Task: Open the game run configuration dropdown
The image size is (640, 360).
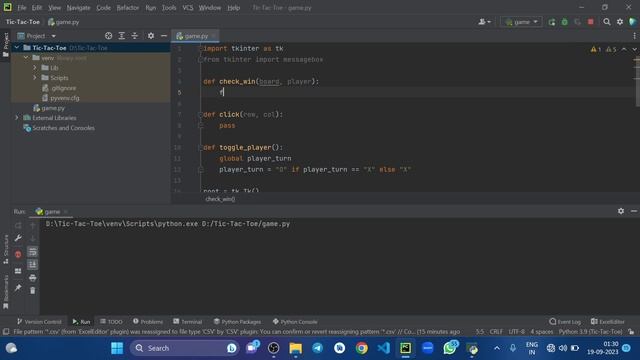Action: pyautogui.click(x=522, y=22)
